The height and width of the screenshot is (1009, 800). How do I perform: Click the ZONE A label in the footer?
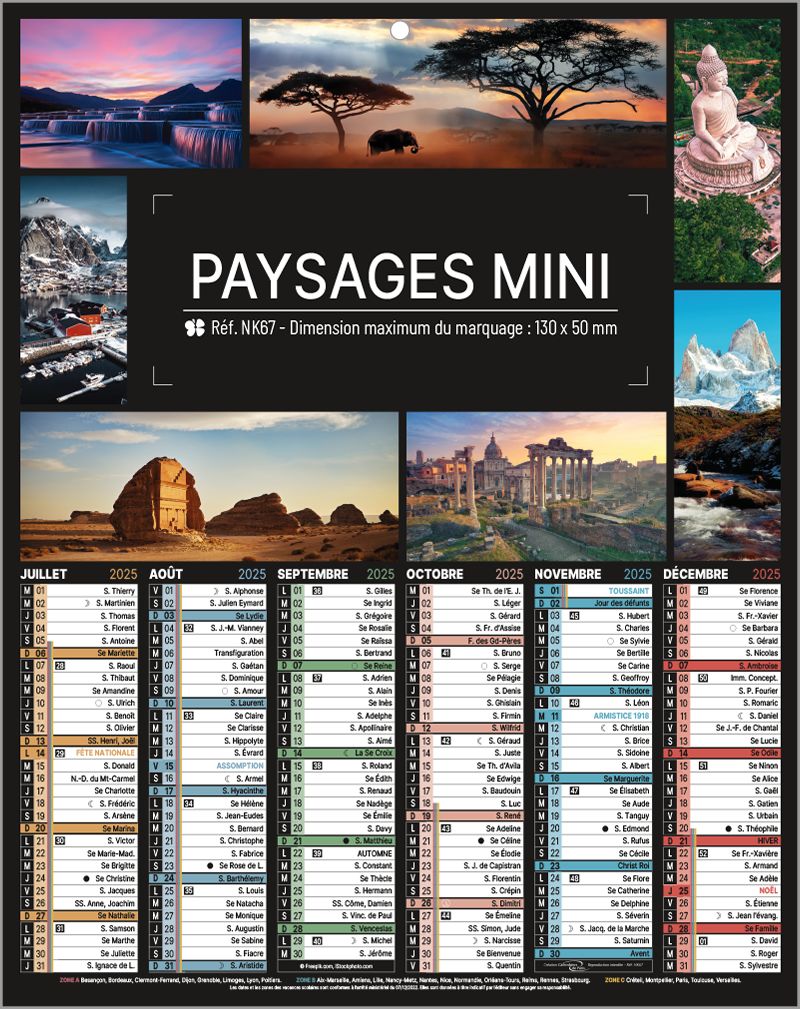(x=70, y=980)
